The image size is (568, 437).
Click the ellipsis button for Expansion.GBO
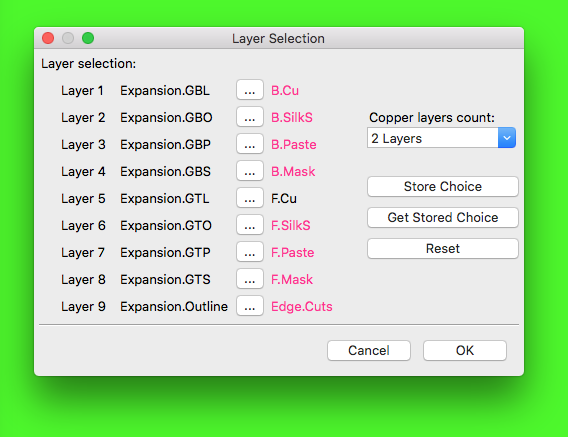[250, 117]
